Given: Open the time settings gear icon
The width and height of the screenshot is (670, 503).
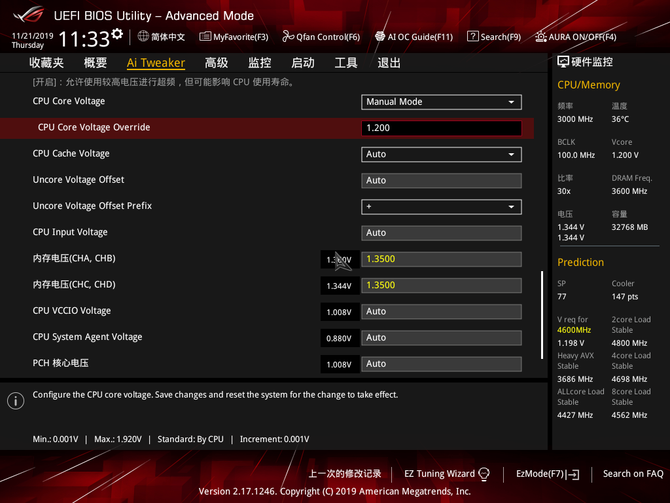Looking at the screenshot, I should pos(117,34).
